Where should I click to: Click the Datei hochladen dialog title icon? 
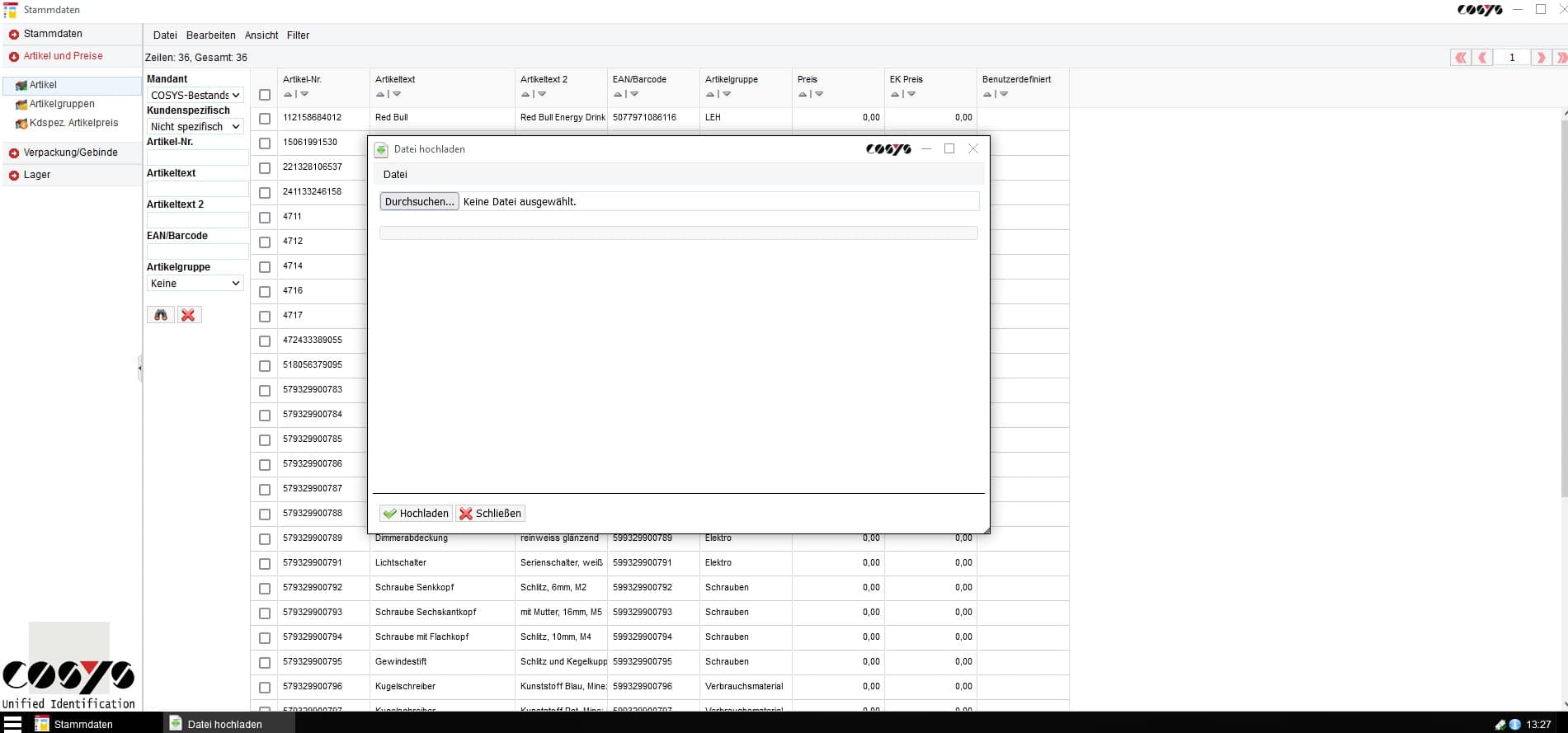381,149
